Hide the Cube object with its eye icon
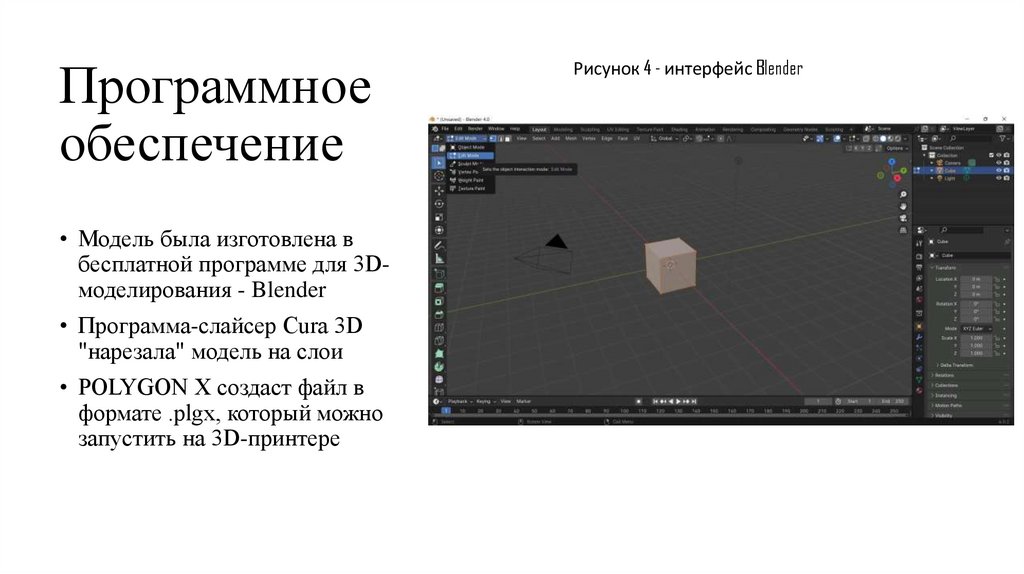The height and width of the screenshot is (574, 1024). 999,170
